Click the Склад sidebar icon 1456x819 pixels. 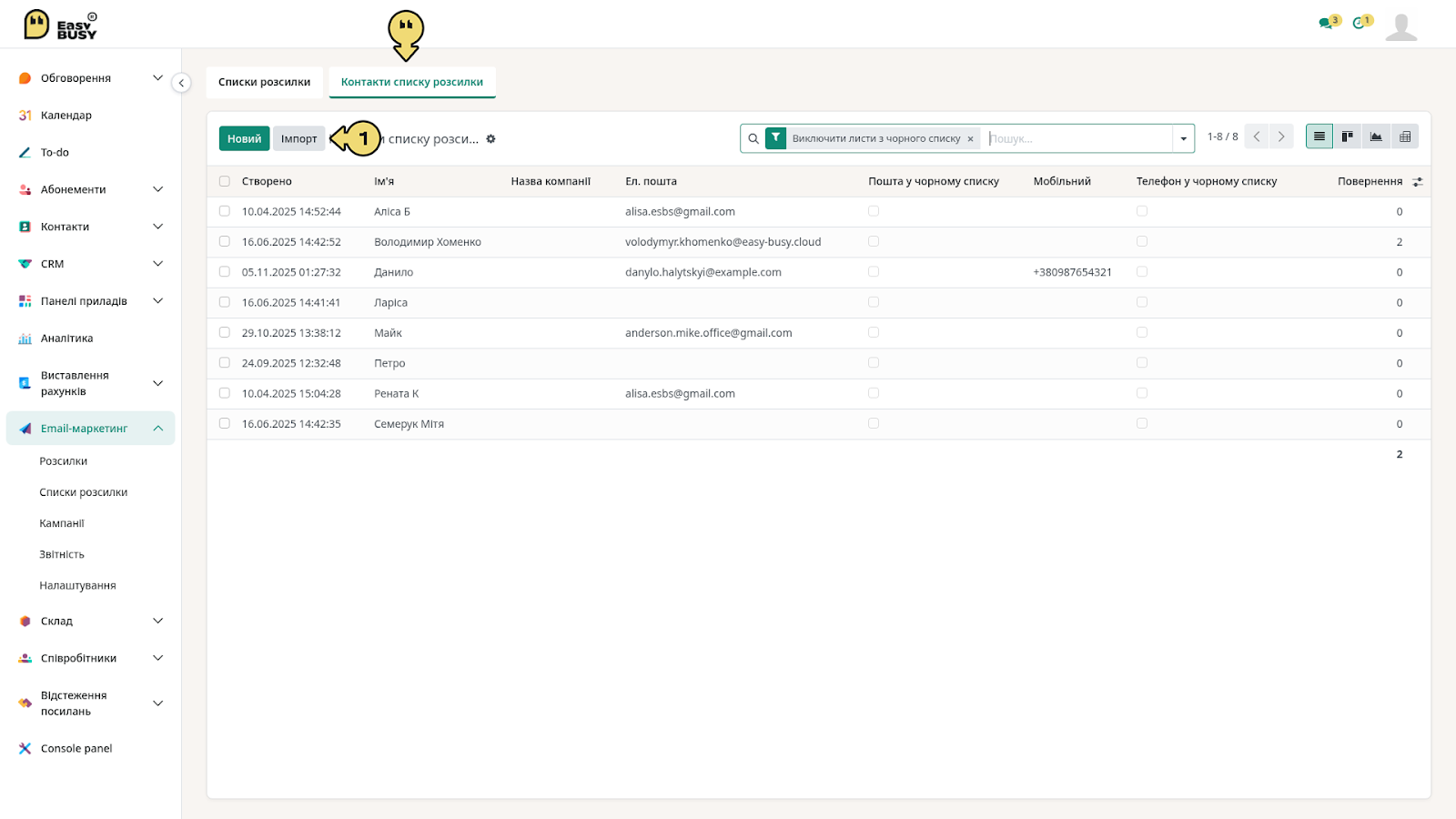tap(25, 622)
